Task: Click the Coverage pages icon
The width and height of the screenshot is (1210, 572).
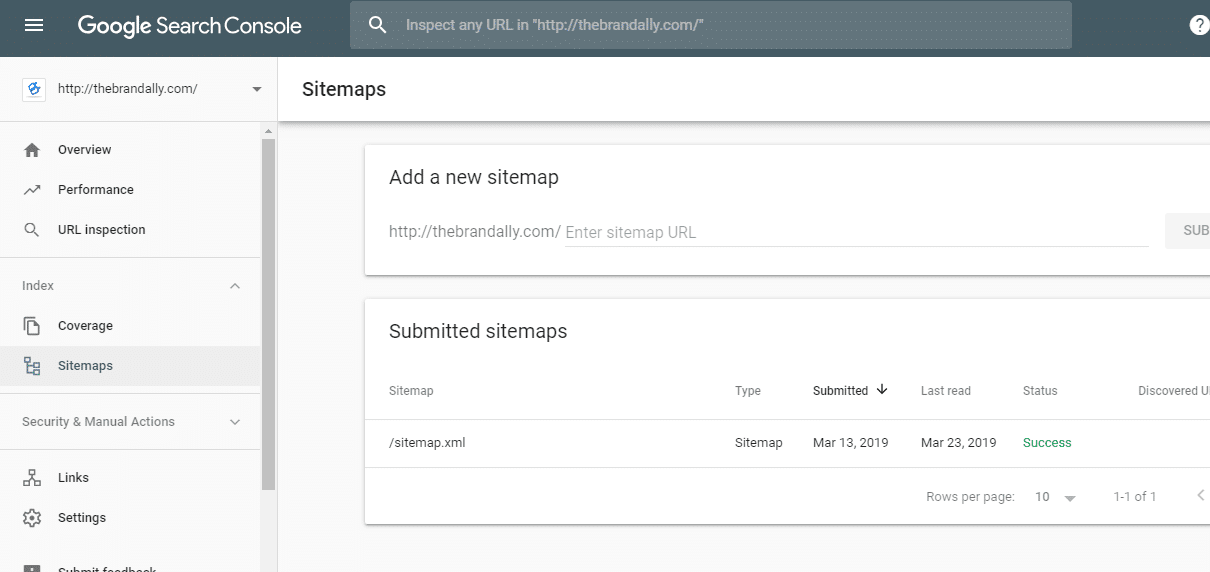Action: point(32,326)
